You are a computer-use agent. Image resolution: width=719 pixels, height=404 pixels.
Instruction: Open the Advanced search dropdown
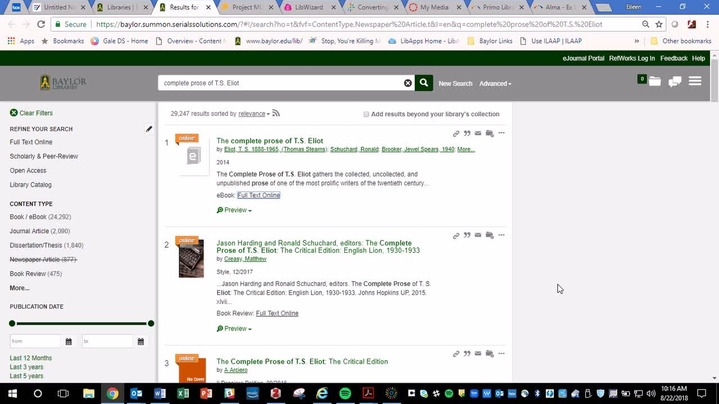pos(495,83)
